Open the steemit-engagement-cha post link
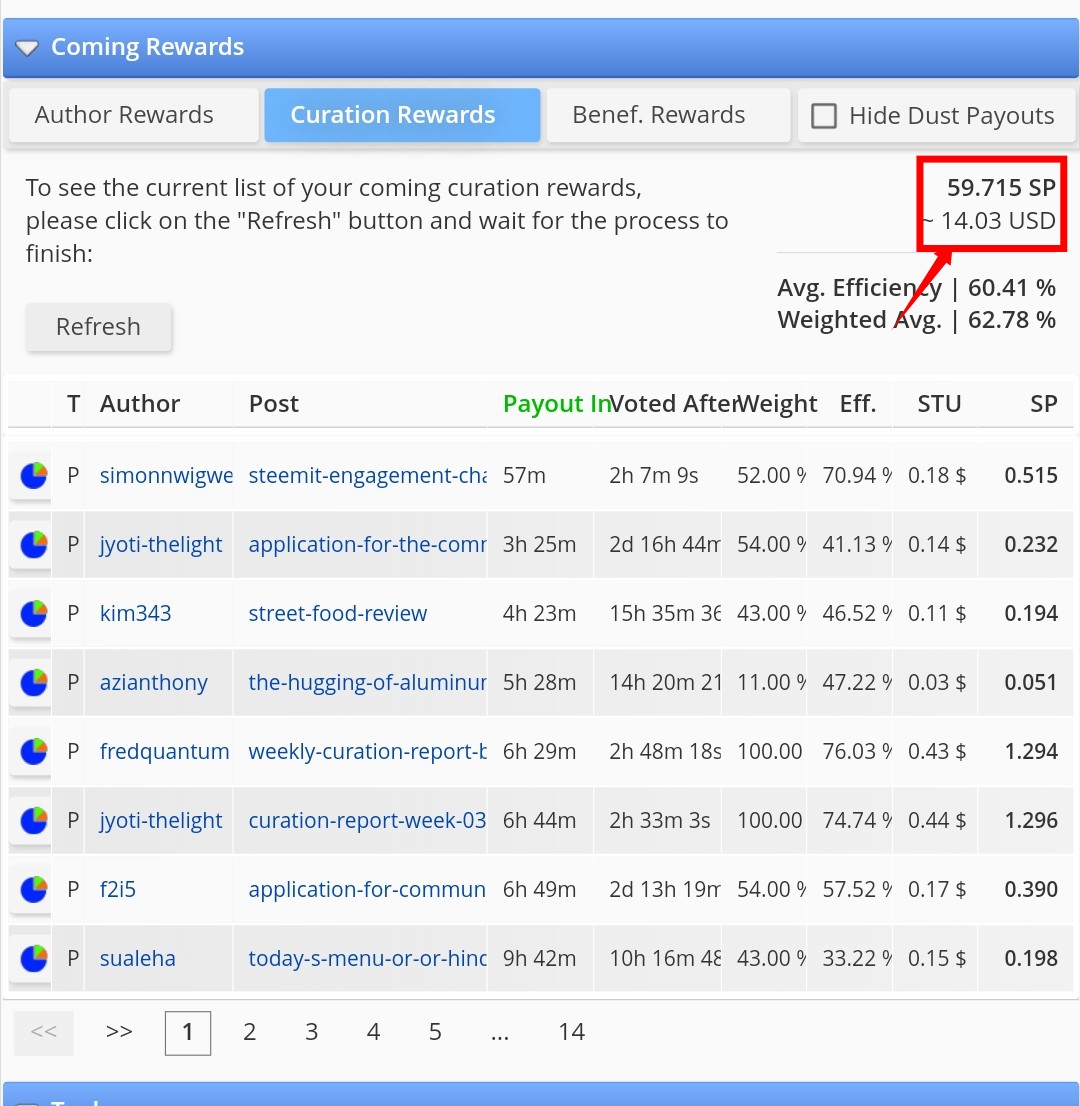This screenshot has height=1106, width=1080. pos(367,475)
